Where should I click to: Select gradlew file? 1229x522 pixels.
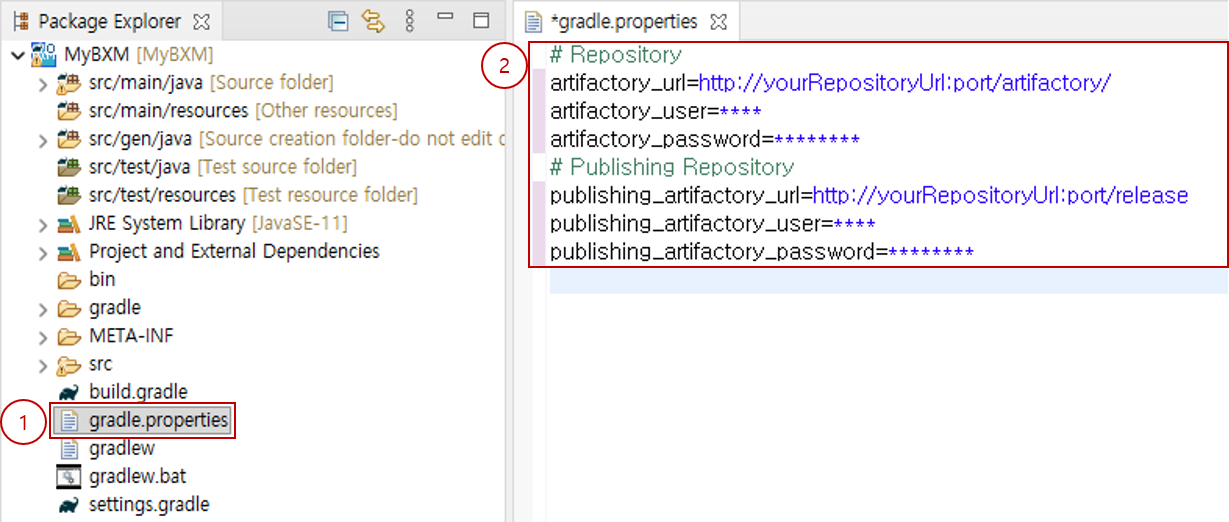122,448
